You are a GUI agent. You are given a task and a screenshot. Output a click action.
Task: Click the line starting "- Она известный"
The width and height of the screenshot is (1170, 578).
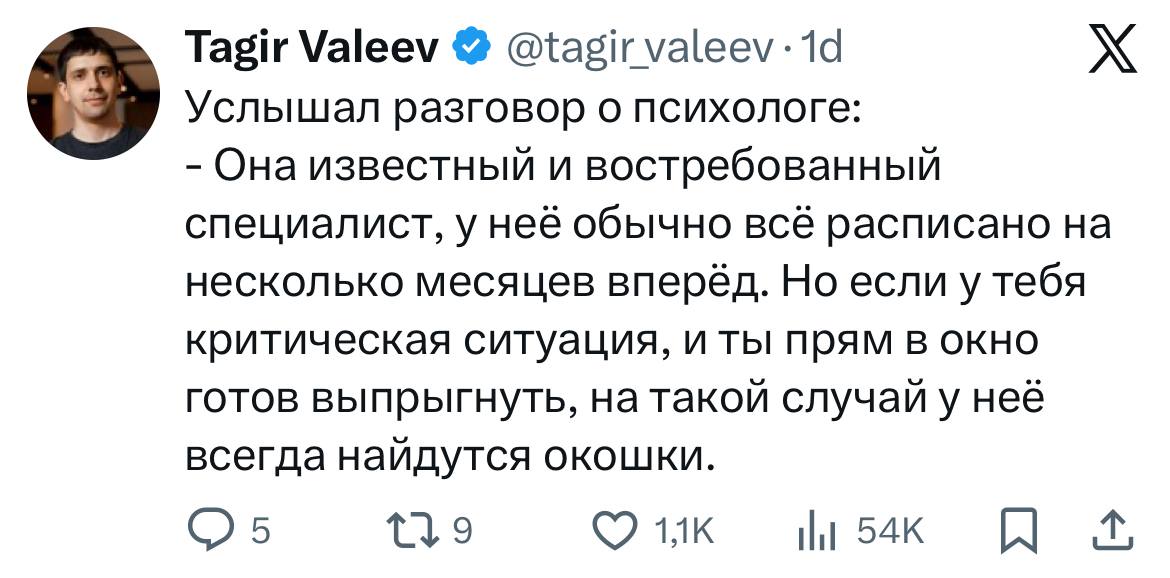[564, 166]
